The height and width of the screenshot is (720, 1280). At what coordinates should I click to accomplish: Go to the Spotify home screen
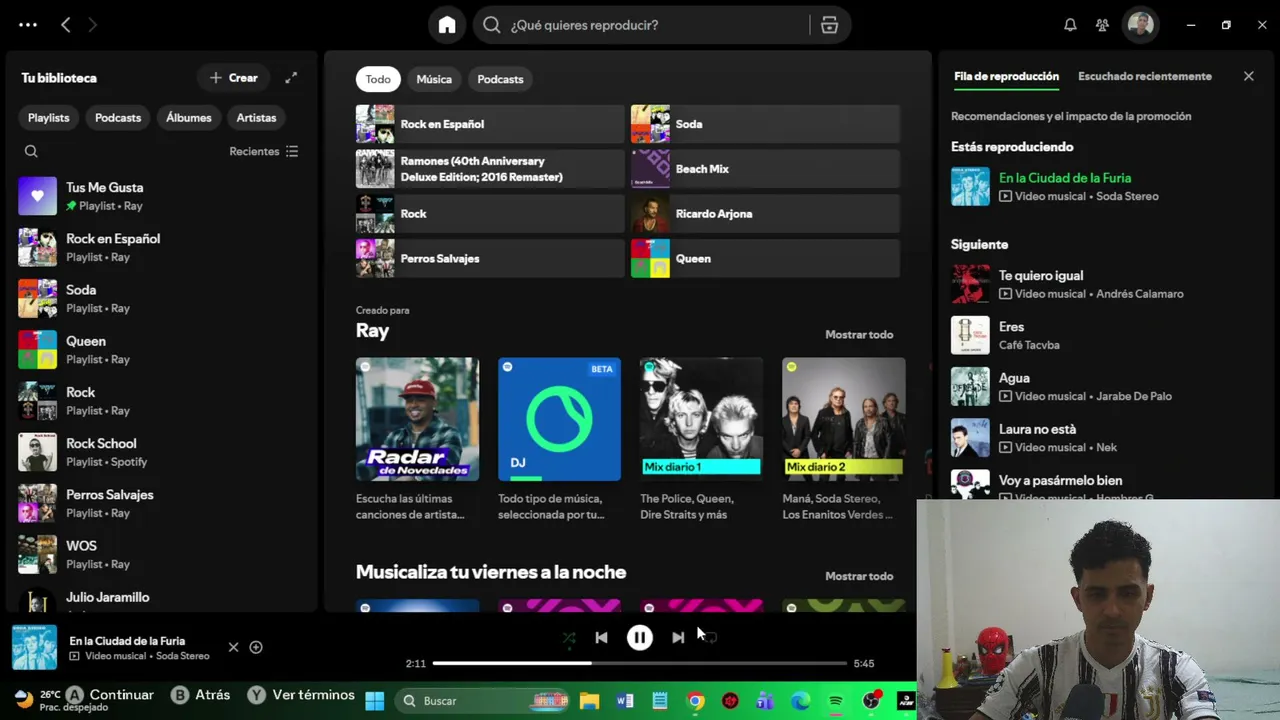(447, 25)
